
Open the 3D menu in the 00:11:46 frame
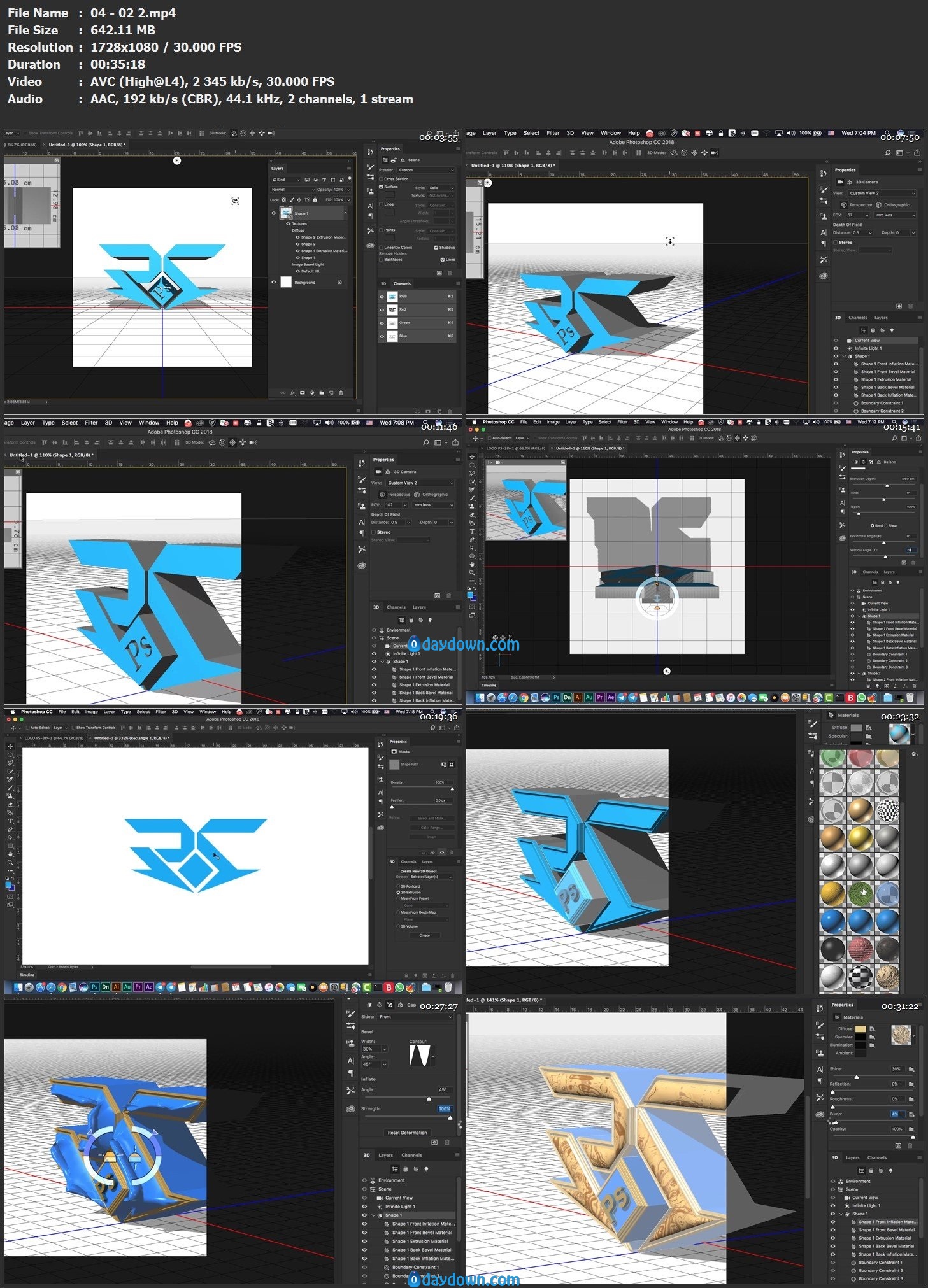[x=108, y=423]
